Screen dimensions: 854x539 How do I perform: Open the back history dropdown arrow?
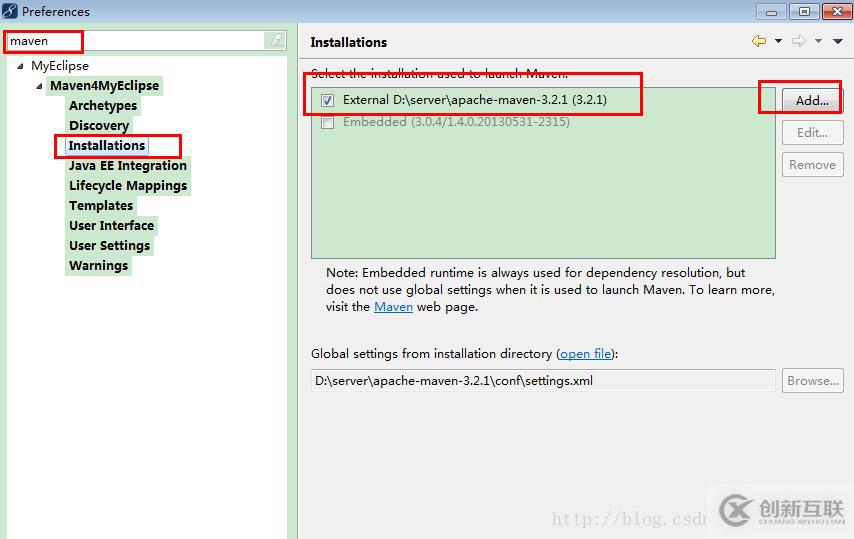(x=778, y=41)
